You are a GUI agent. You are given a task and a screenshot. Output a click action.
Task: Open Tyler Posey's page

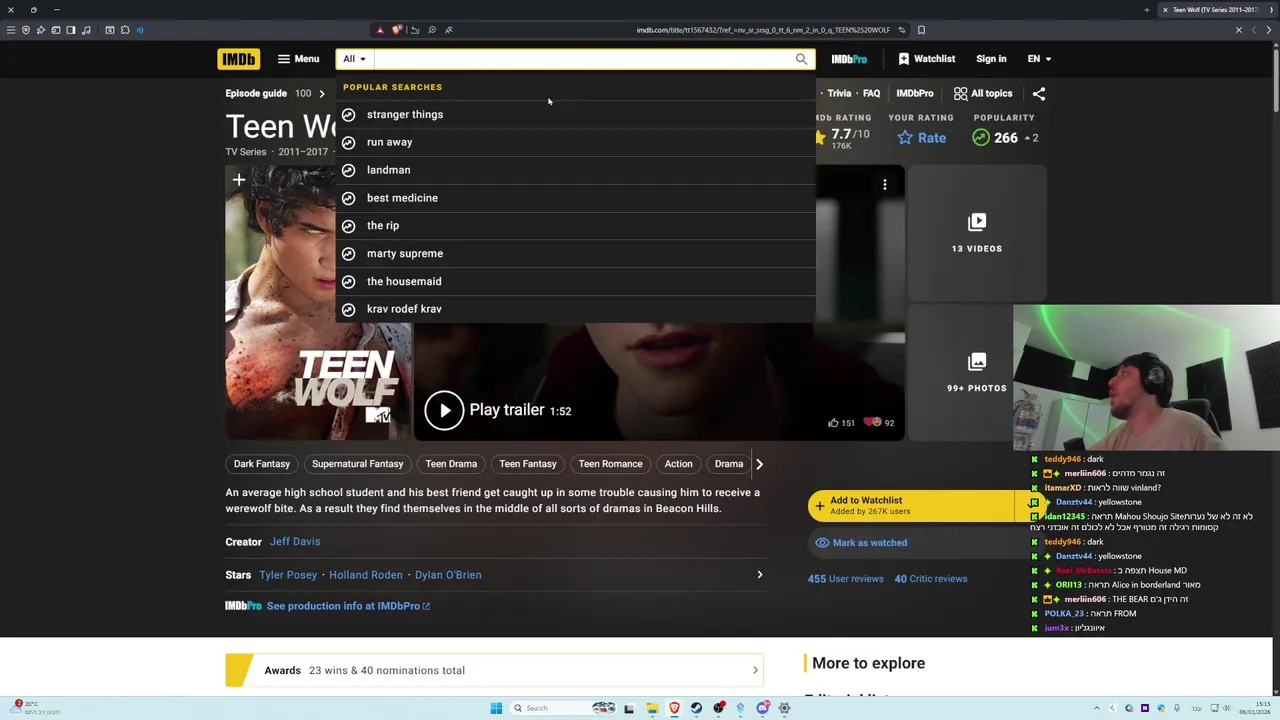288,575
